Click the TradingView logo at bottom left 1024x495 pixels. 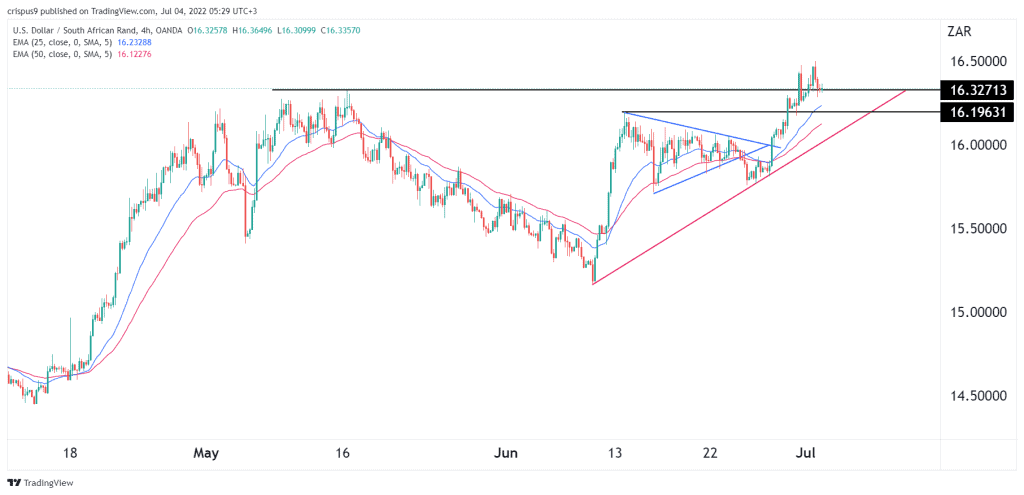(40, 483)
